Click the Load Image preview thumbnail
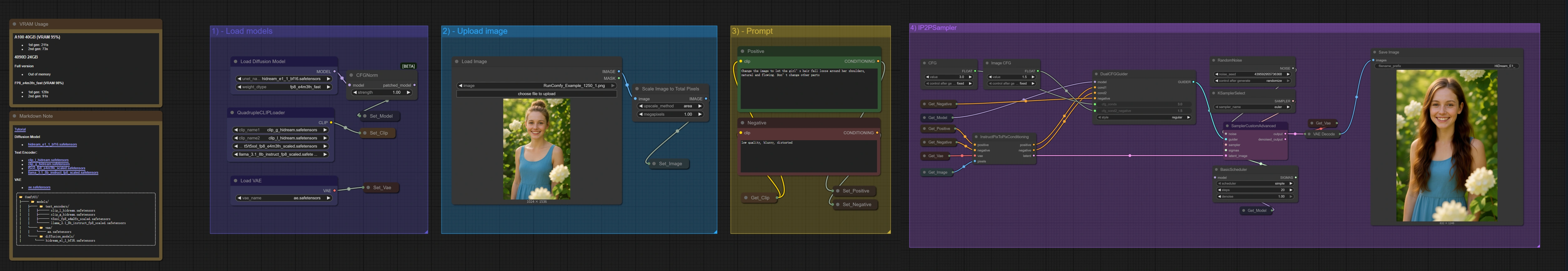Image resolution: width=1568 pixels, height=271 pixels. pyautogui.click(x=536, y=149)
